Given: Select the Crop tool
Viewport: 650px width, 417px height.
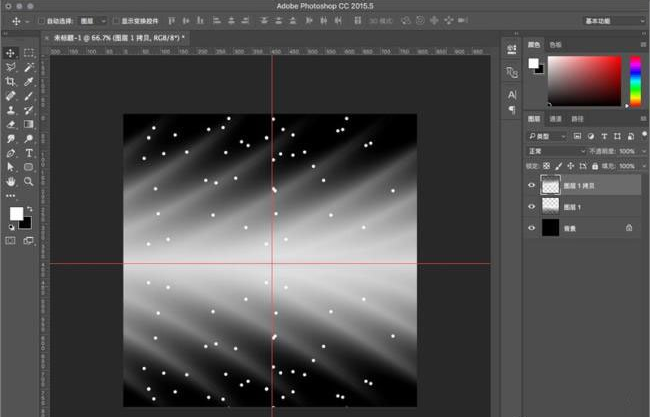Looking at the screenshot, I should coord(11,82).
